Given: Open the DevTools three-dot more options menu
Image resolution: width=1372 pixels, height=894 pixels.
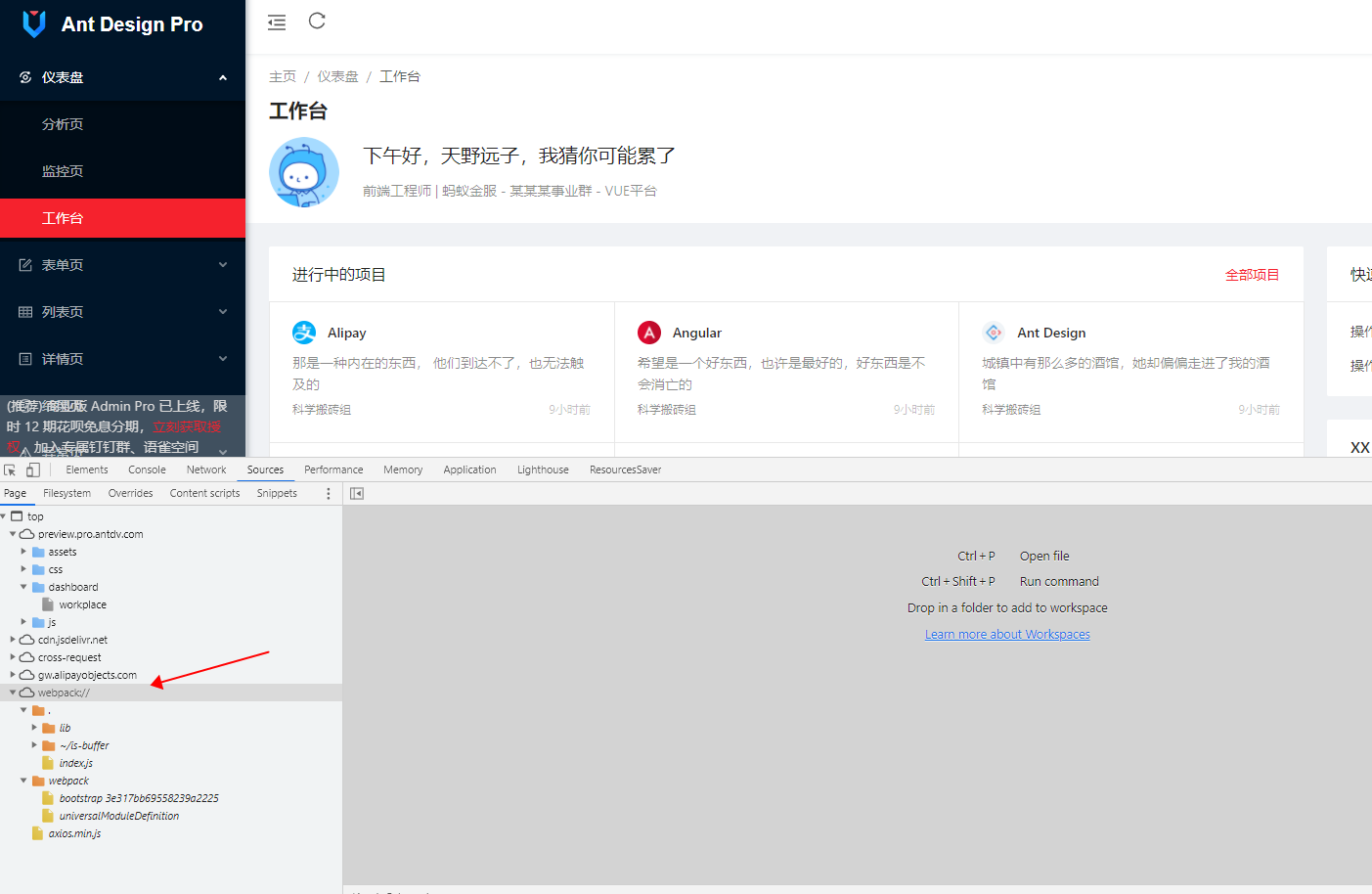Looking at the screenshot, I should point(328,493).
